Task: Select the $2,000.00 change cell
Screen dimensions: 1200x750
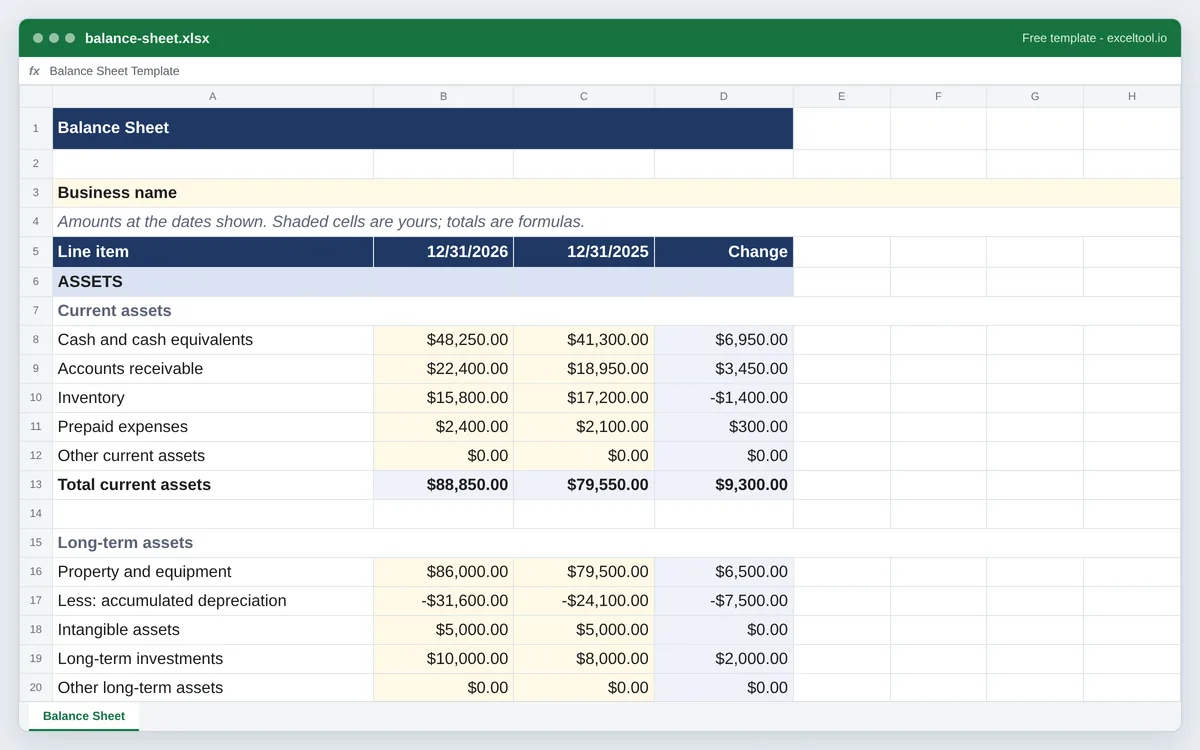Action: point(724,659)
